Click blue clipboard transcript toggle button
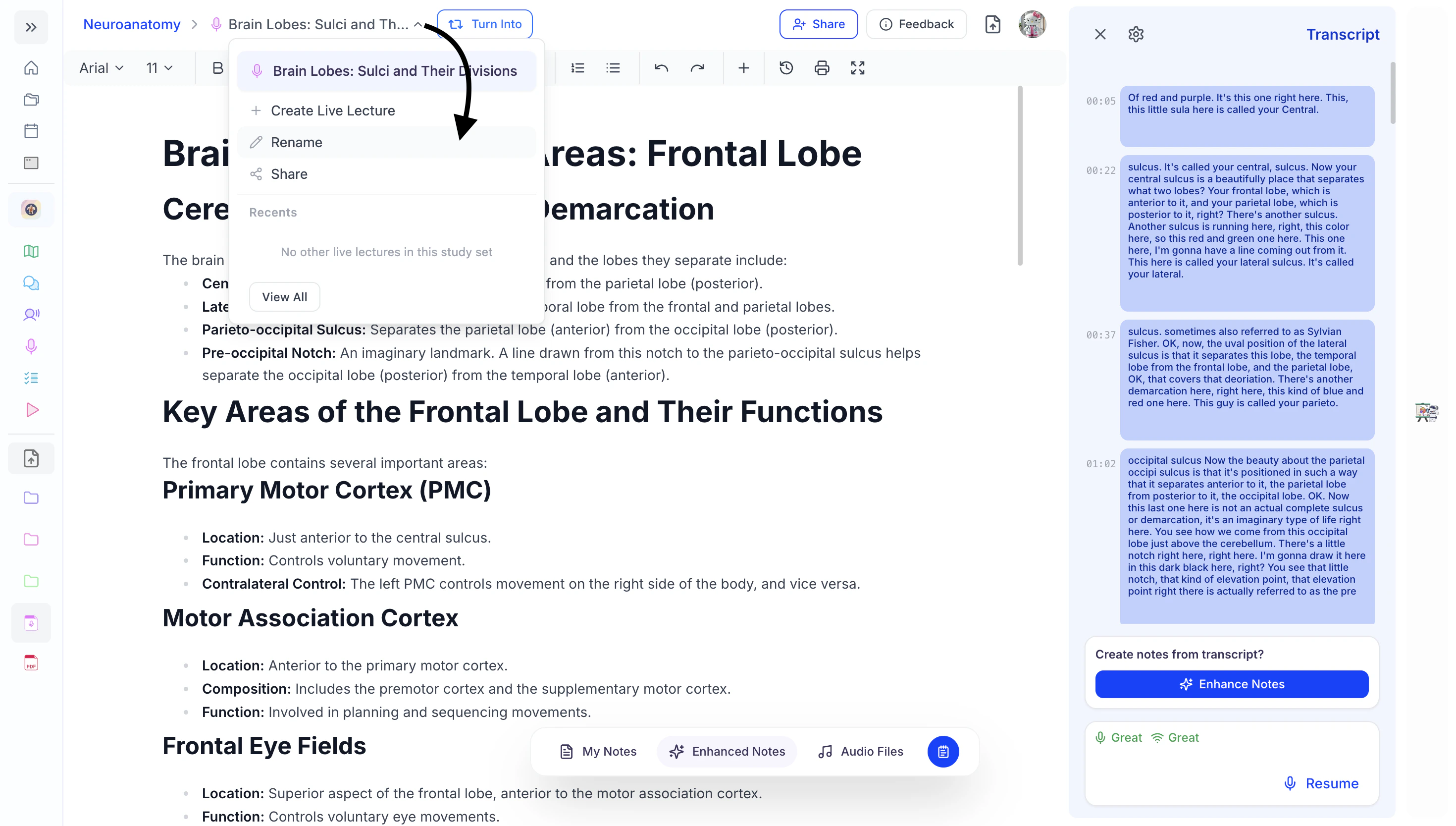This screenshot has width=1456, height=826. pyautogui.click(x=943, y=752)
